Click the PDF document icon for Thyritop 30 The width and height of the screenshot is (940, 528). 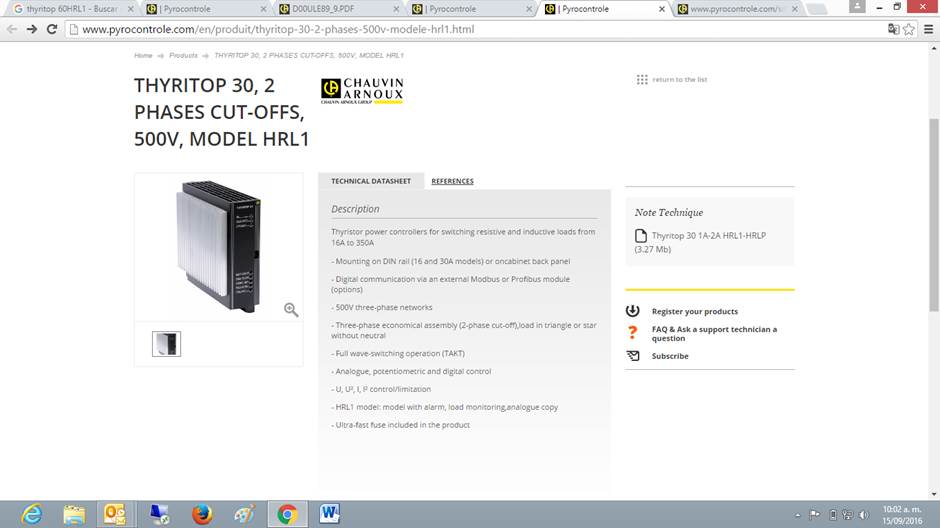(x=641, y=236)
